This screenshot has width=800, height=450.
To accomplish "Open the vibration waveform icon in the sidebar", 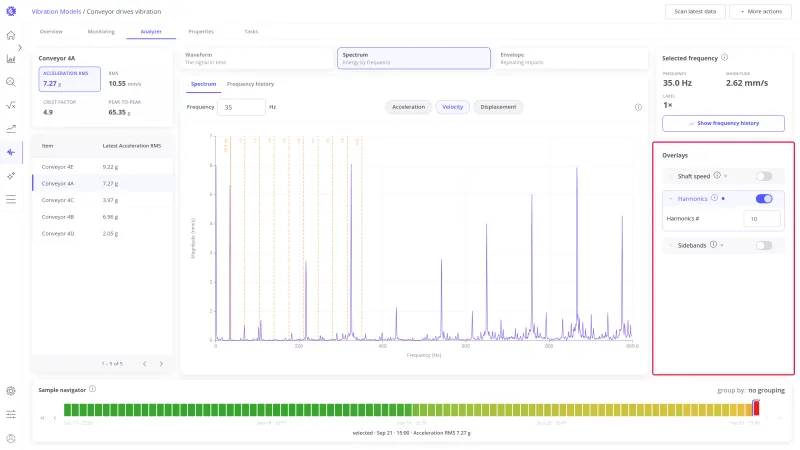I will [11, 152].
